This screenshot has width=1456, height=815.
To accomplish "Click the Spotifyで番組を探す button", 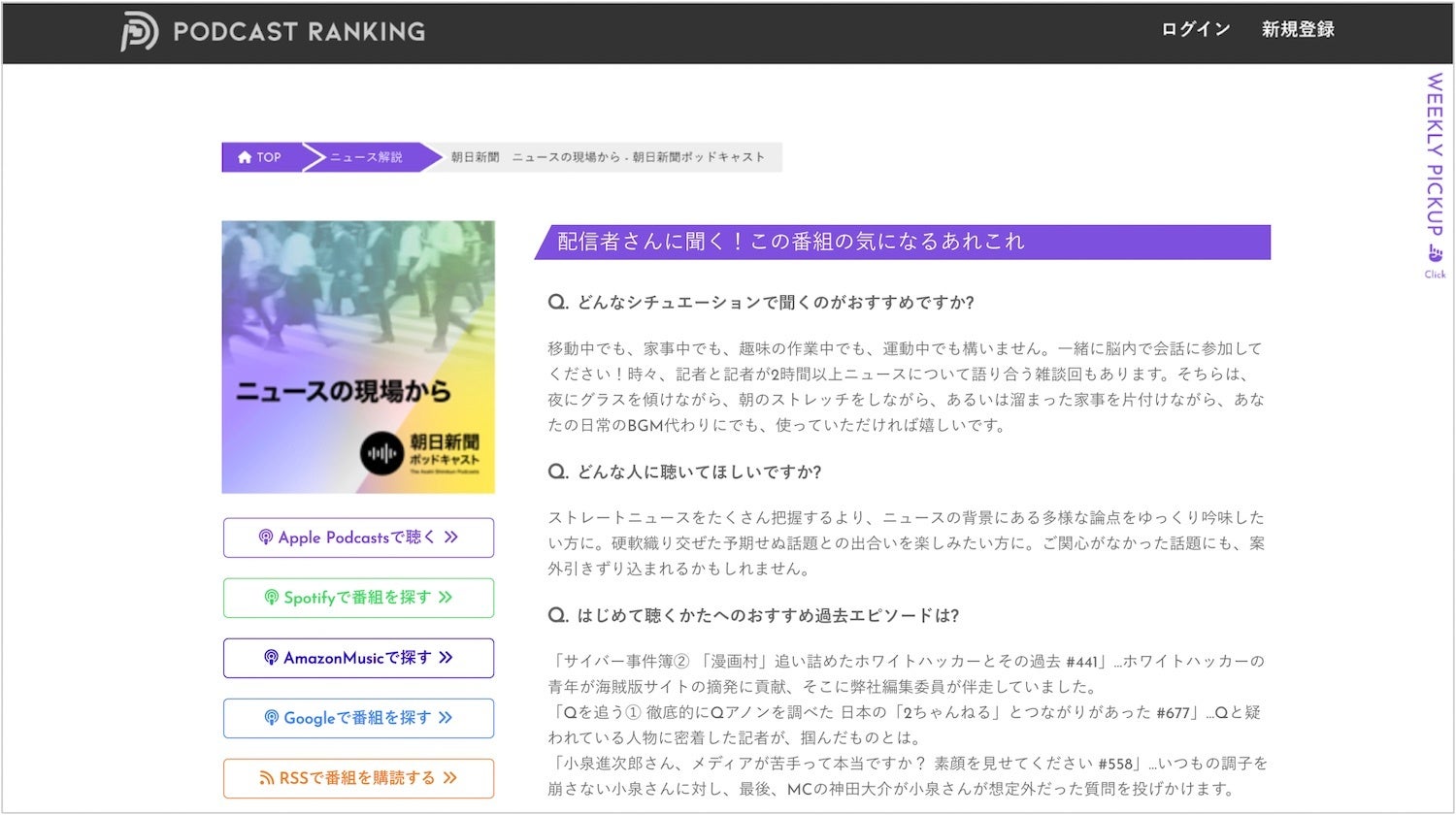I will tap(358, 598).
